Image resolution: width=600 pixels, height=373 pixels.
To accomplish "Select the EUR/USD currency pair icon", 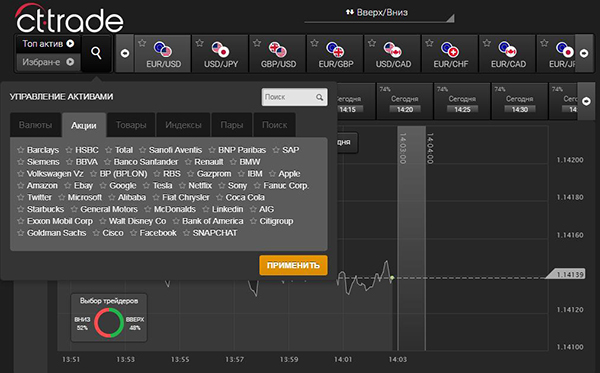I will click(x=163, y=49).
